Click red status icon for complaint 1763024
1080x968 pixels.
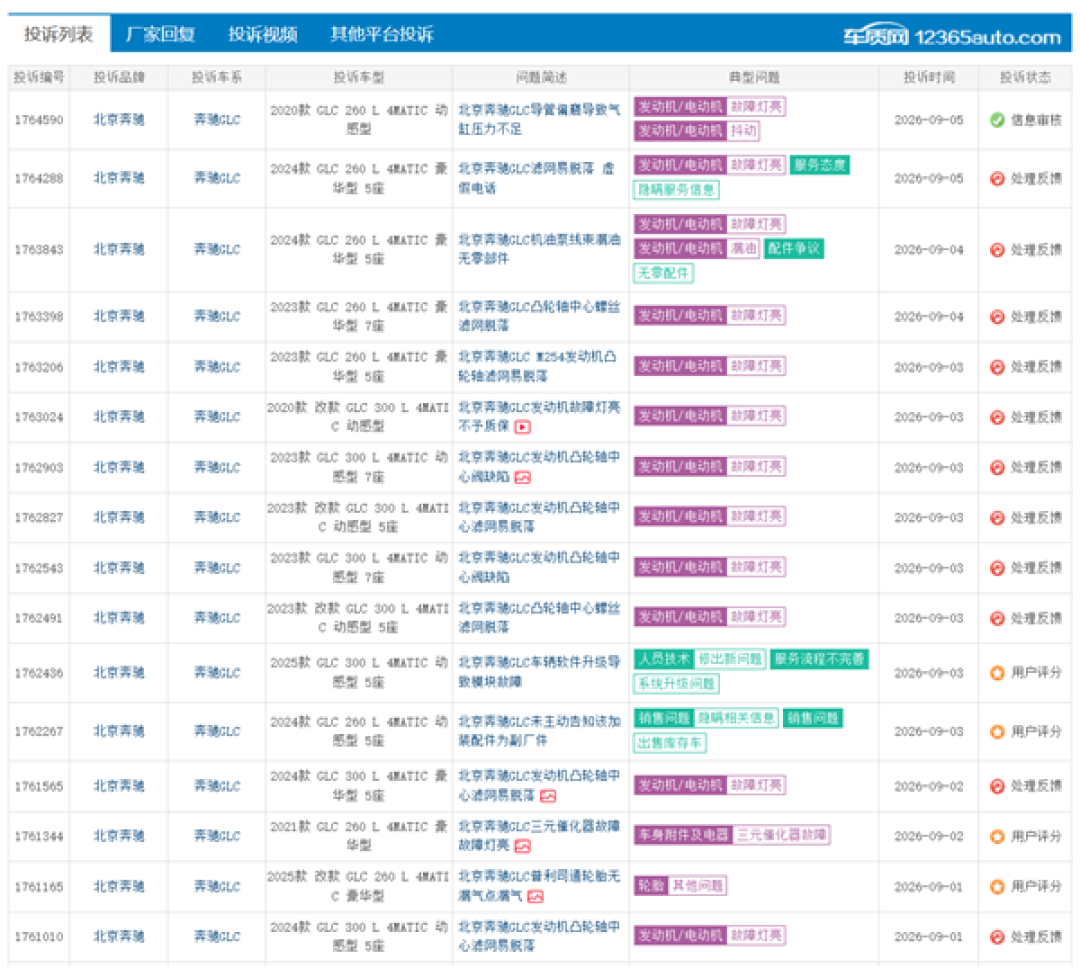coord(997,417)
